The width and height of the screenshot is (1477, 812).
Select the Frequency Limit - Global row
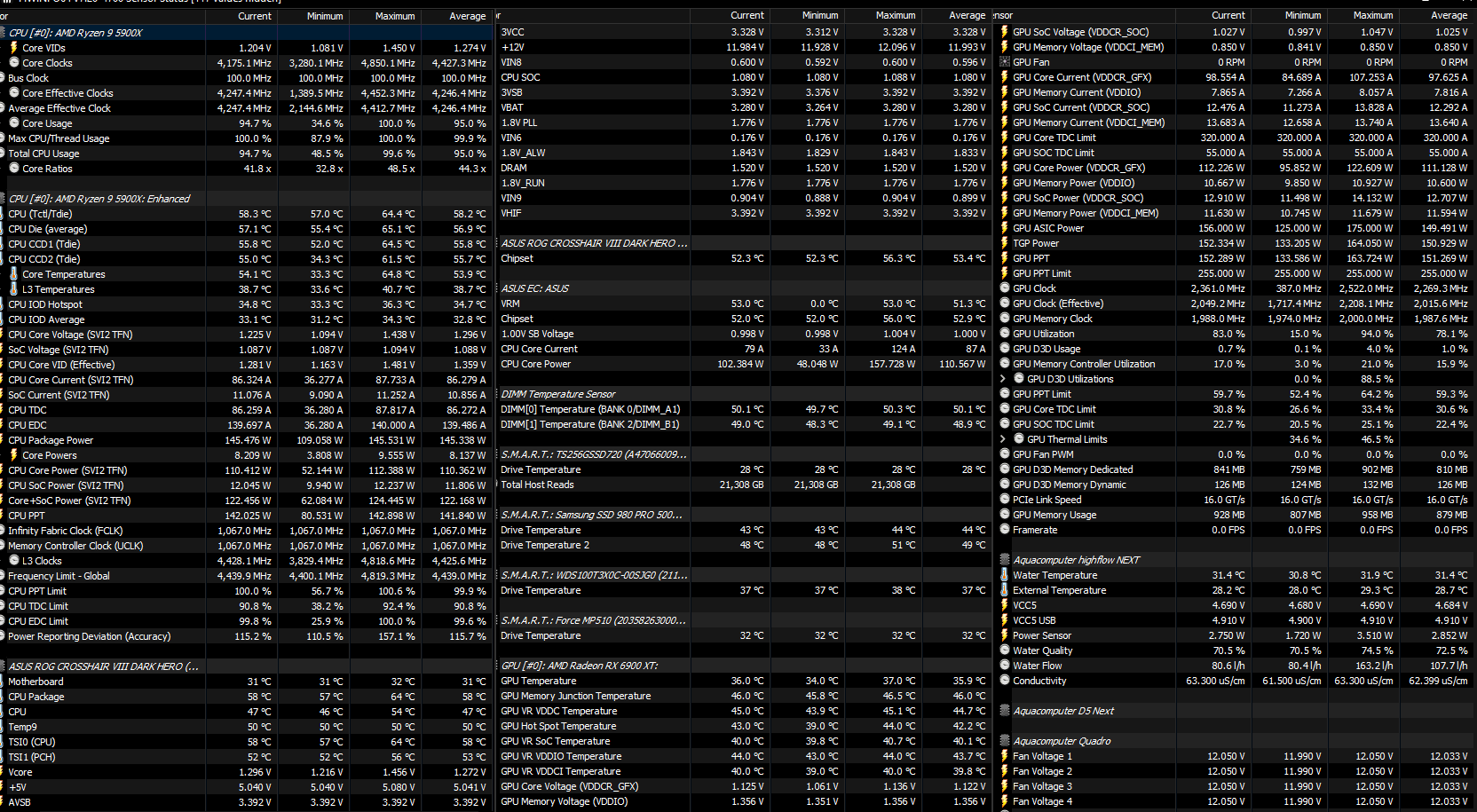[246, 576]
